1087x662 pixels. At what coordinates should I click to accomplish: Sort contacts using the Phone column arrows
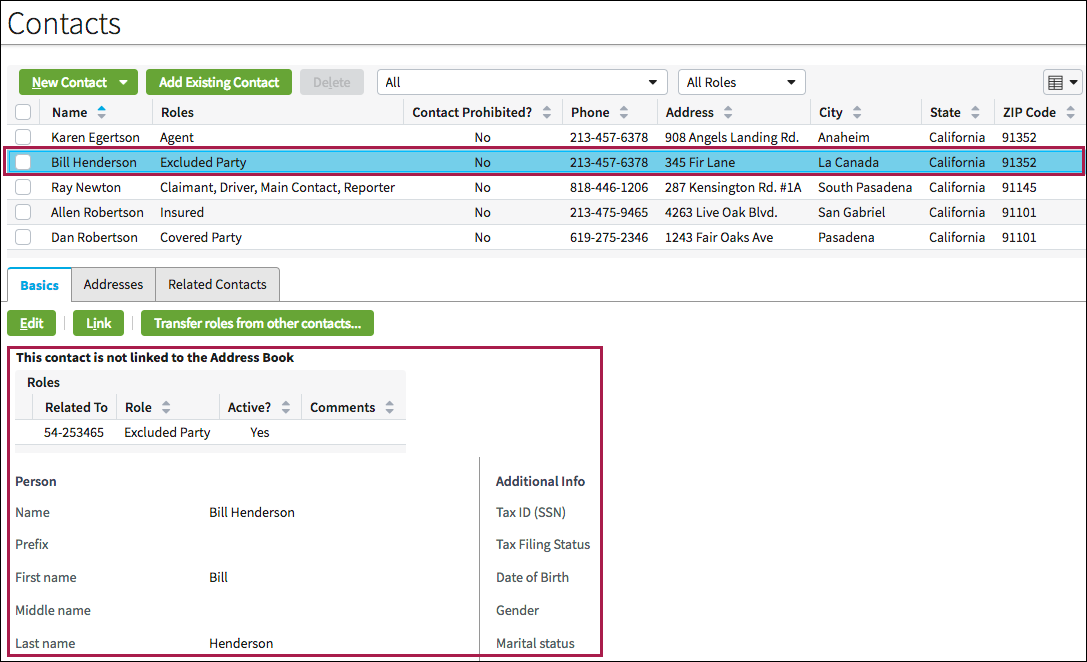coord(624,111)
